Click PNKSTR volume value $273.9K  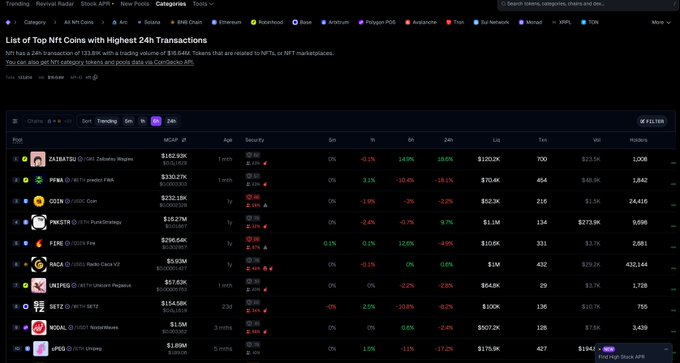tap(589, 222)
